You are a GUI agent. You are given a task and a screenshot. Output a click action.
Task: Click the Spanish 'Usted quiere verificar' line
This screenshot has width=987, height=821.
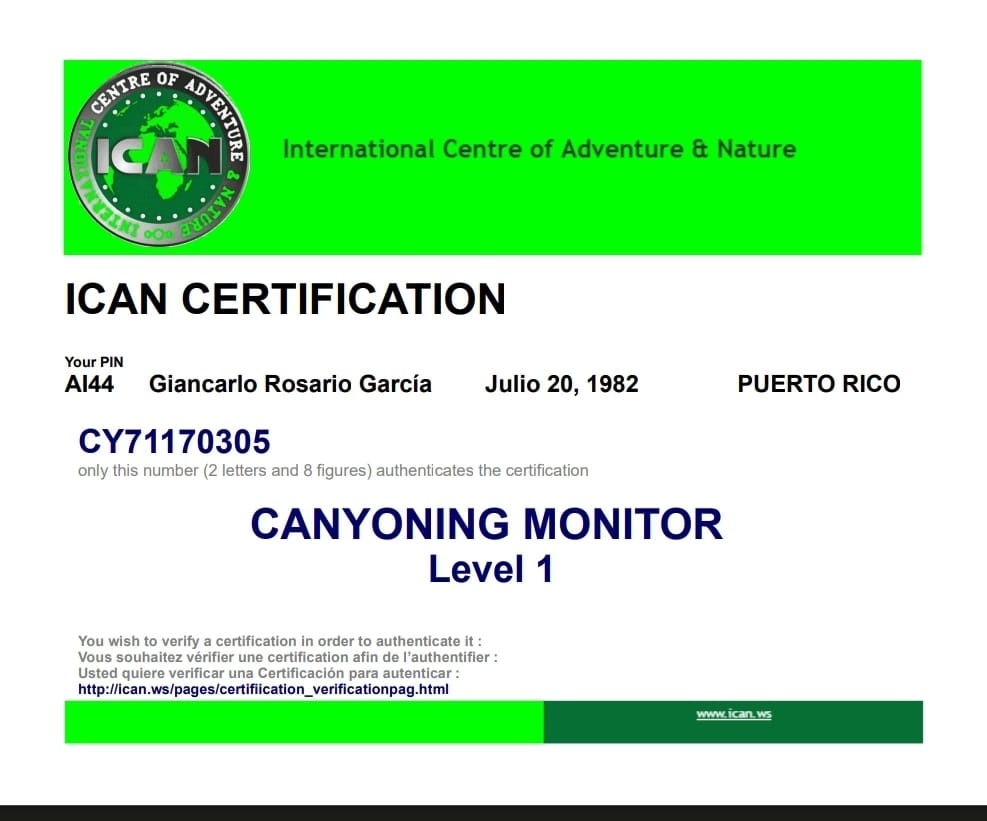click(268, 673)
